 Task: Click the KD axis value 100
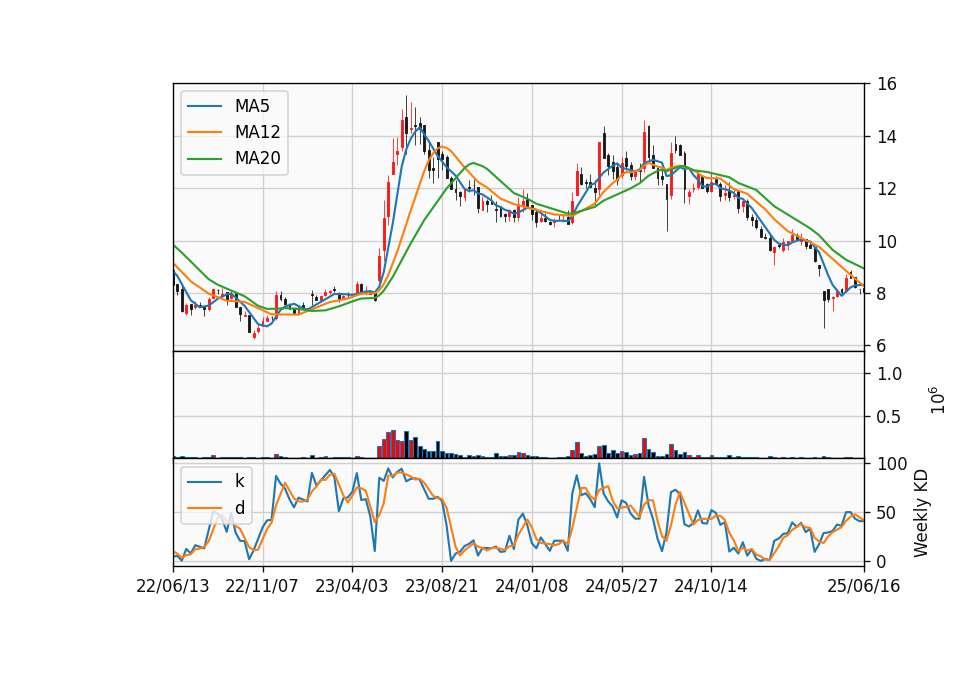892,464
